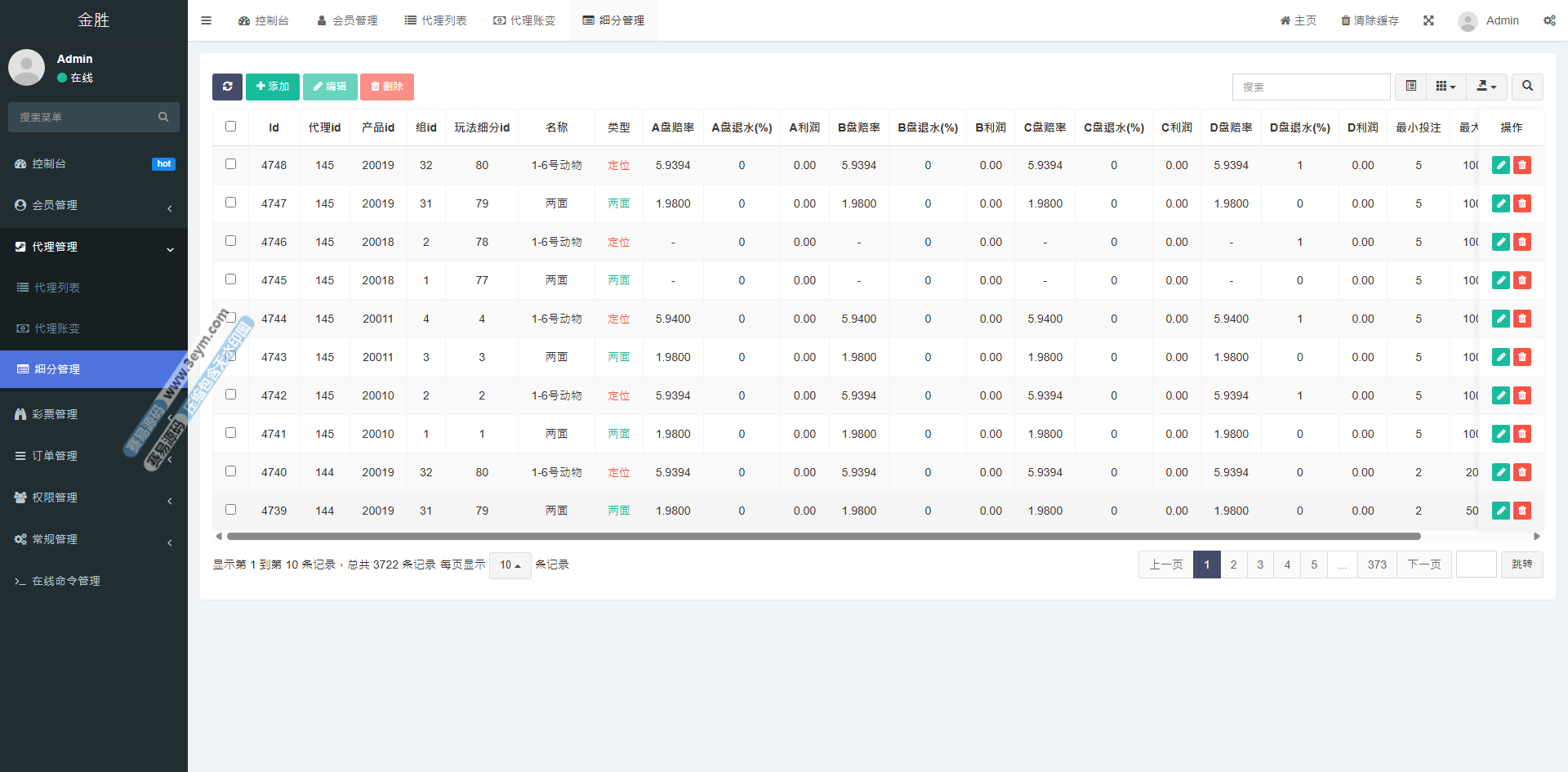The width and height of the screenshot is (1568, 772).
Task: Open the column visibility dropdown
Action: (1445, 87)
